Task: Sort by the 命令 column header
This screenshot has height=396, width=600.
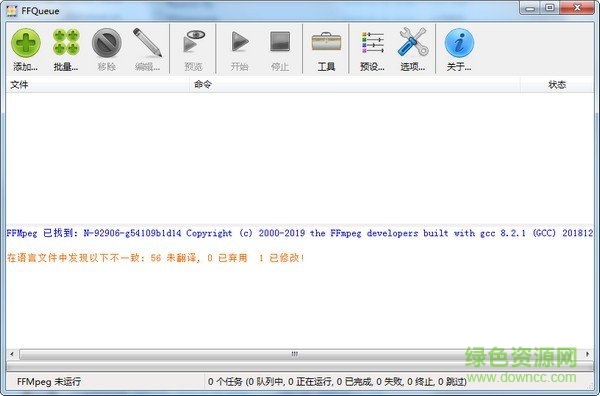Action: click(355, 85)
